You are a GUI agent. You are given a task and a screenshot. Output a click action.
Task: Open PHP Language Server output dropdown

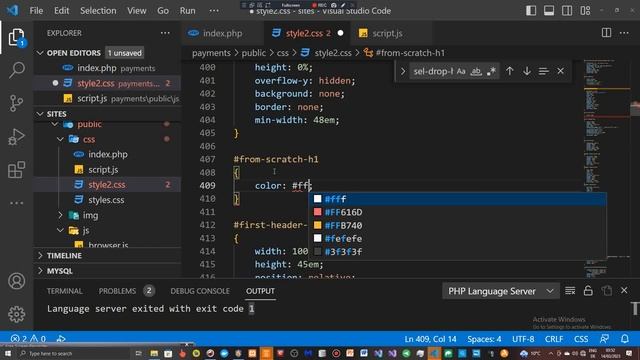click(x=500, y=291)
